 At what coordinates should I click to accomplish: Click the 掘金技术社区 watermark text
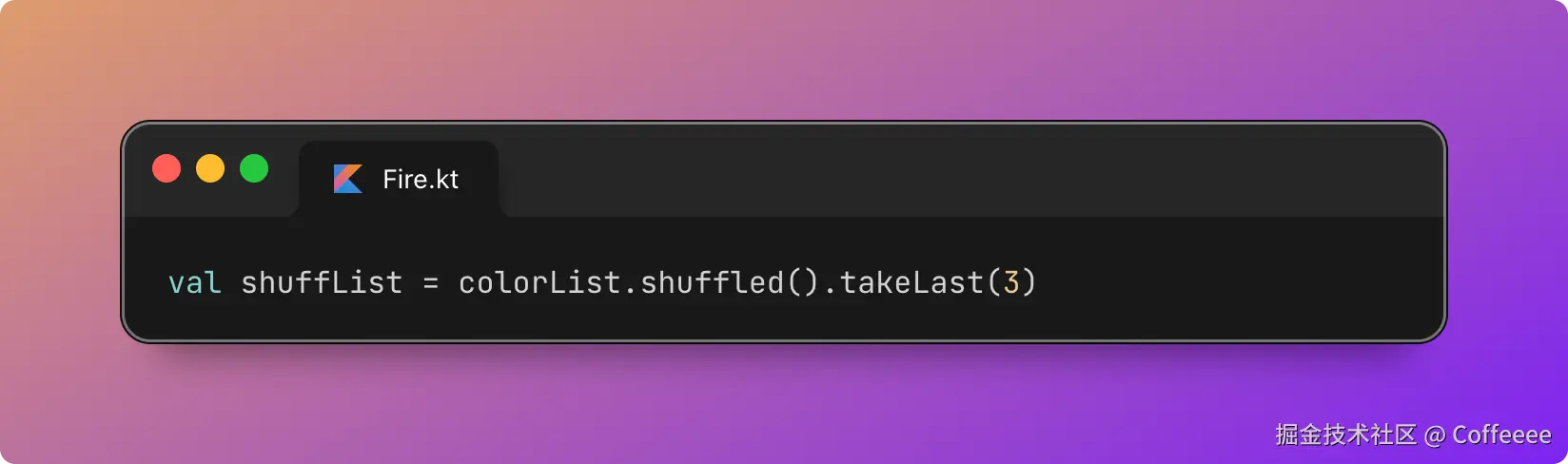[x=1346, y=435]
